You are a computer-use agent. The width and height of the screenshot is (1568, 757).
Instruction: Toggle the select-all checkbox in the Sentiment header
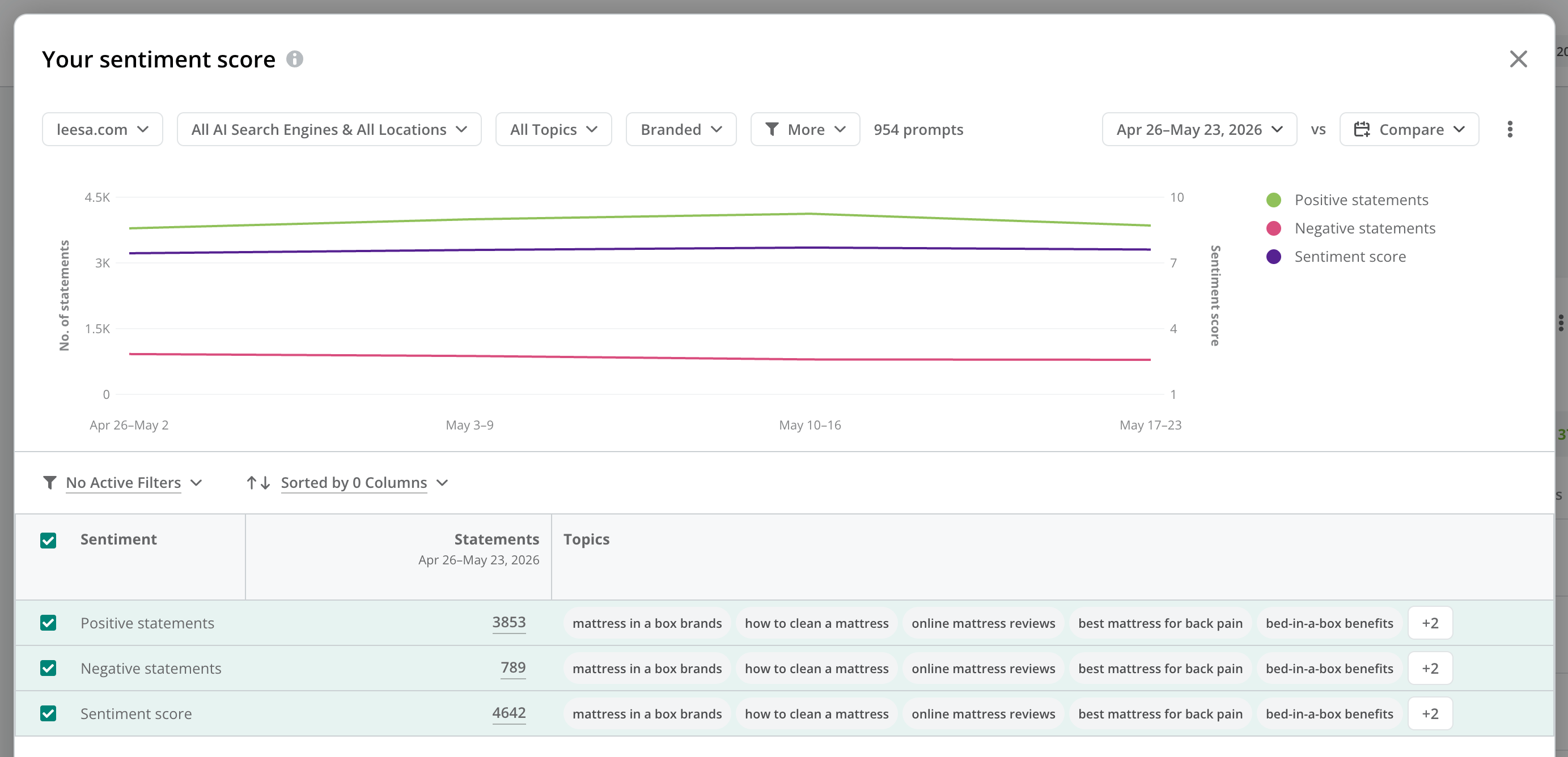coord(48,541)
